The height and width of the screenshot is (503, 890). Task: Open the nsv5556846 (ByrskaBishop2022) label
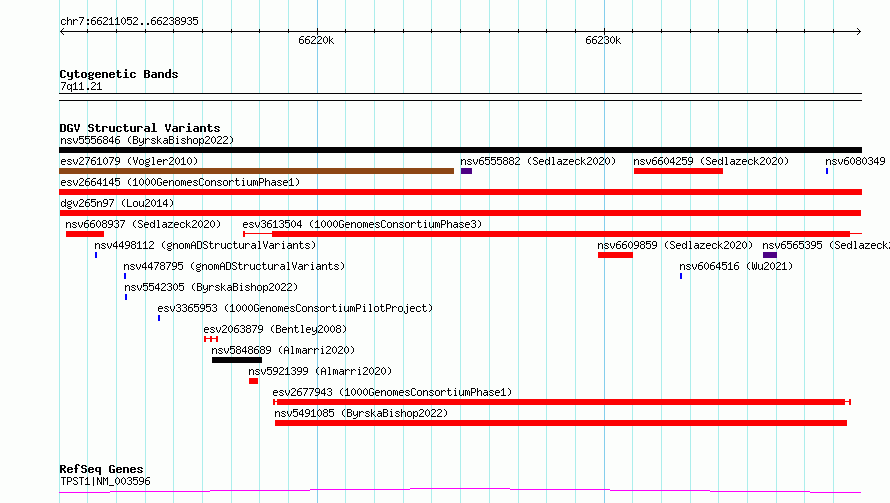click(147, 140)
